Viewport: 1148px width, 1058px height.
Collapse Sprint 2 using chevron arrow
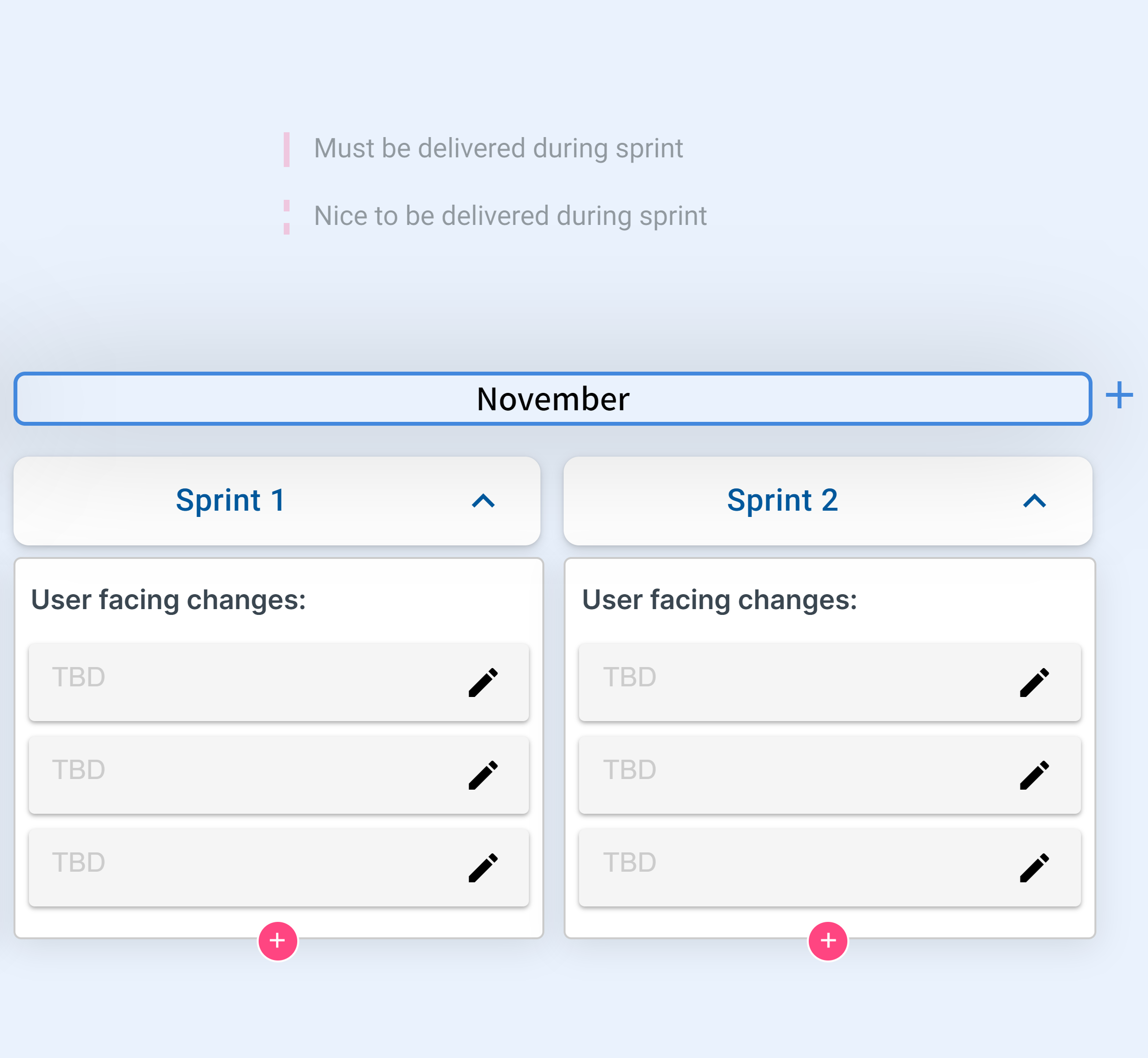1034,501
